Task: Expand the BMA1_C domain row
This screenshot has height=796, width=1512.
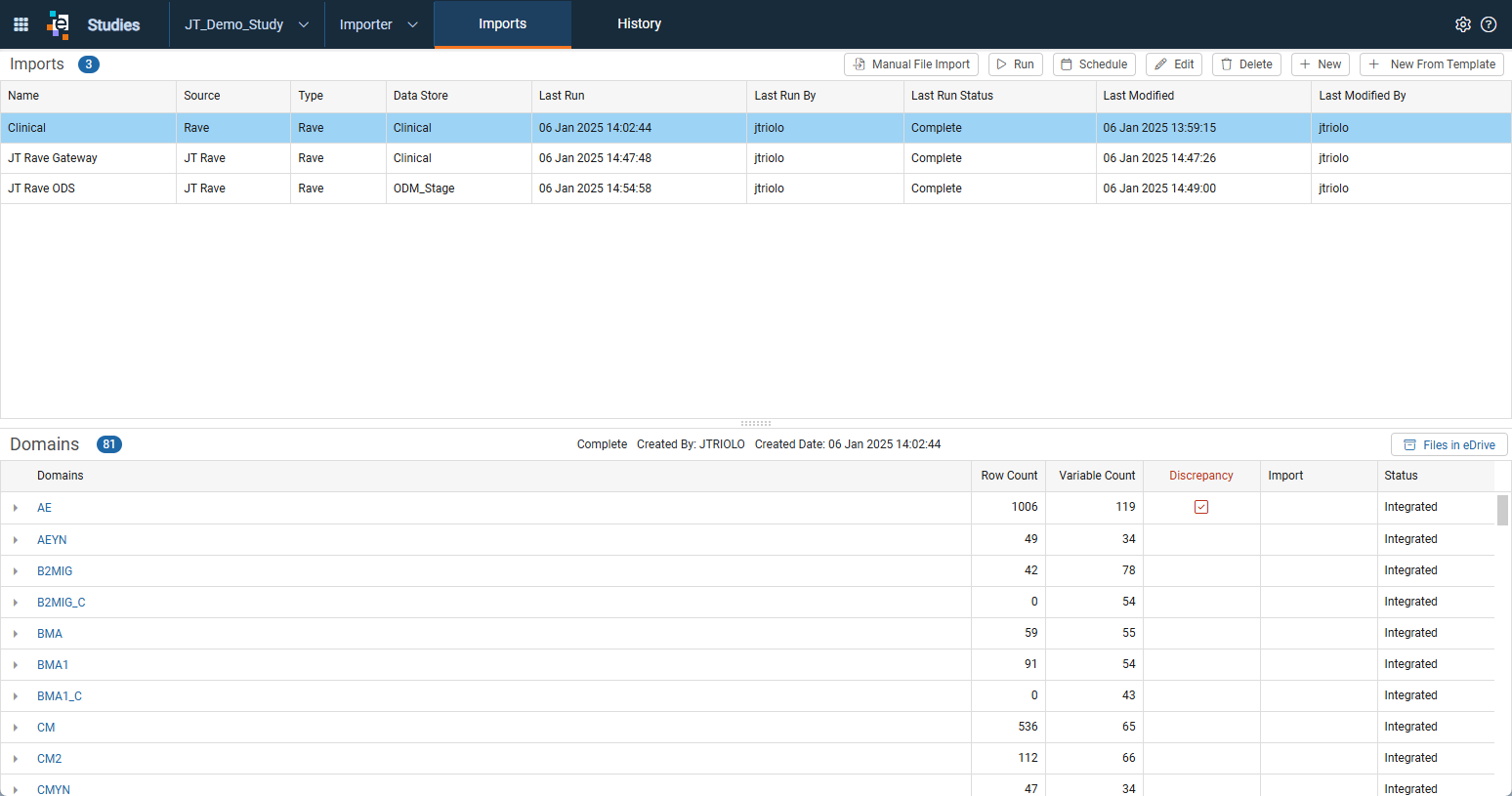Action: point(16,696)
